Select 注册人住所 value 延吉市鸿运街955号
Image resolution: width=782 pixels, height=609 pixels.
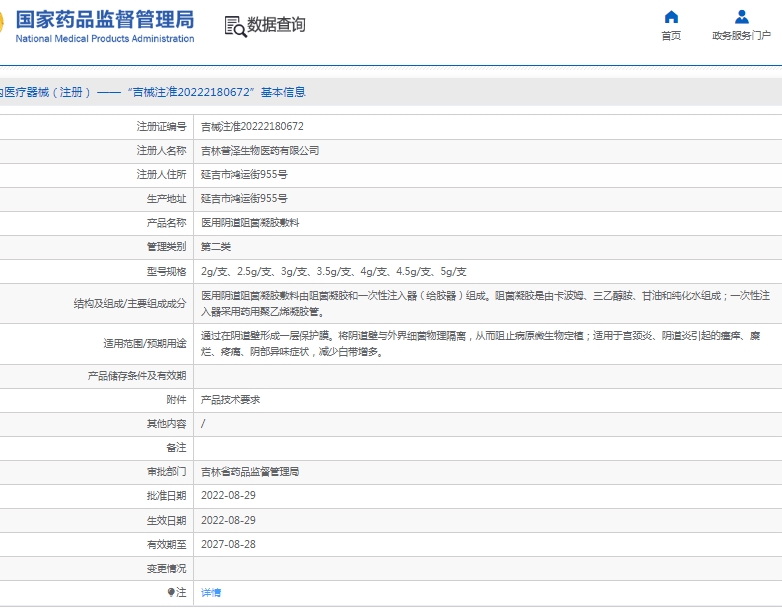[x=244, y=175]
